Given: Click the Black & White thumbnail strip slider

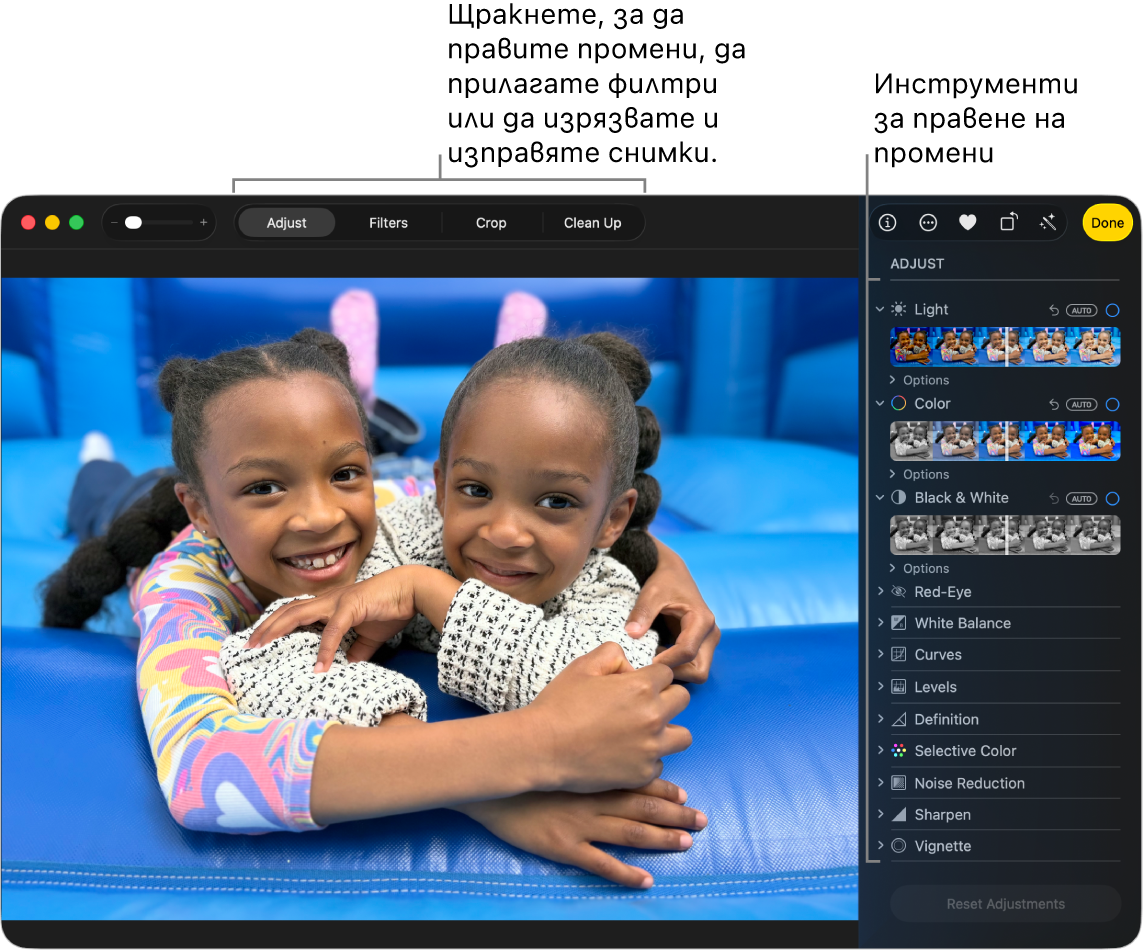Looking at the screenshot, I should [1007, 536].
